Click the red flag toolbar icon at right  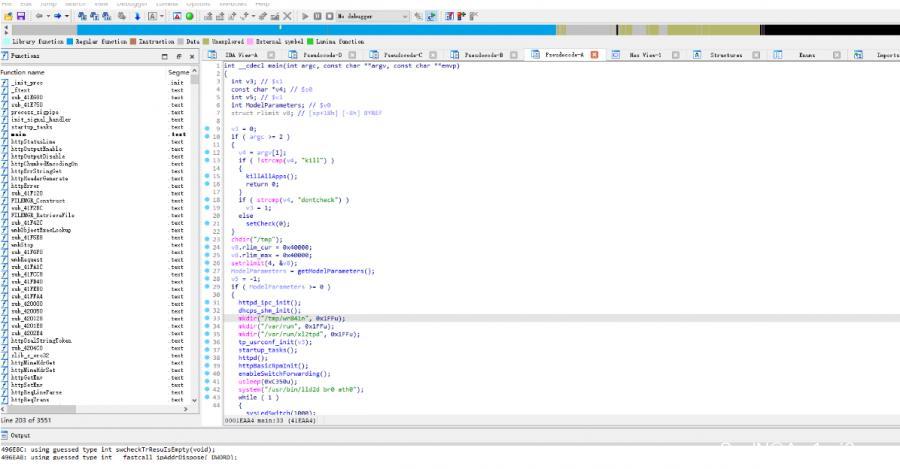[461, 17]
